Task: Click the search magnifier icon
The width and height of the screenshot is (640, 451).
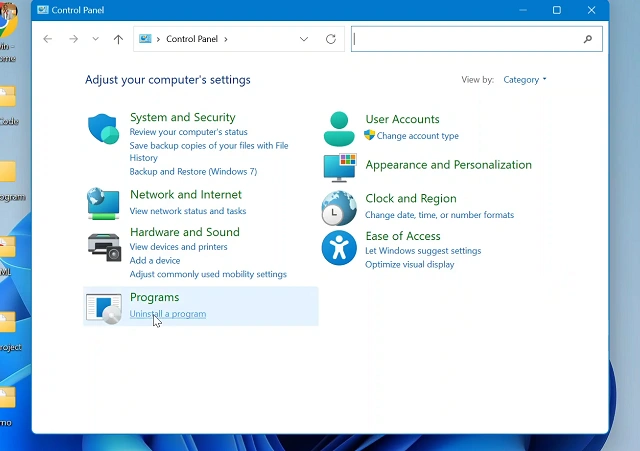Action: click(x=587, y=39)
